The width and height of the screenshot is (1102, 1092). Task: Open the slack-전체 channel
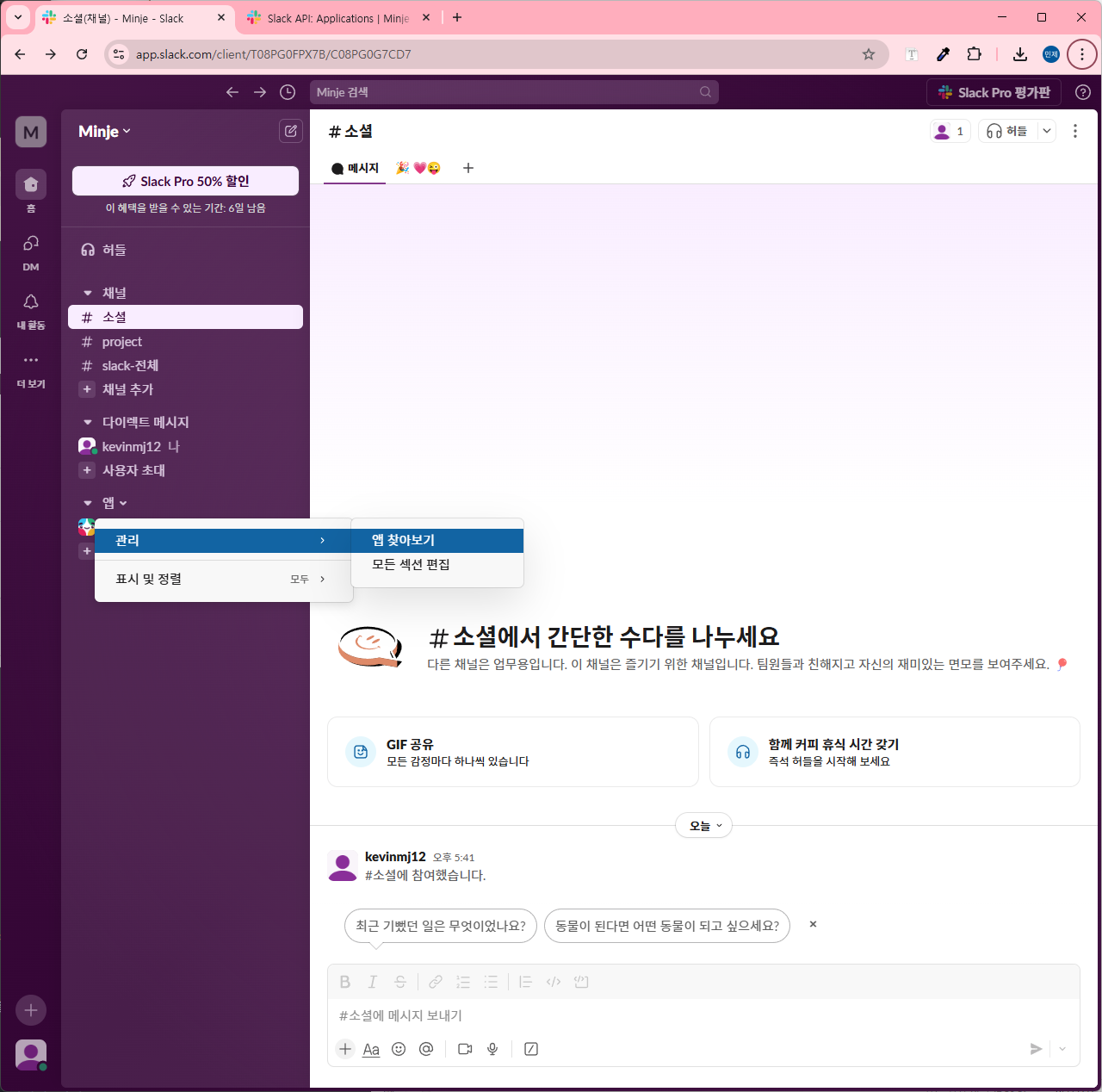pyautogui.click(x=185, y=366)
